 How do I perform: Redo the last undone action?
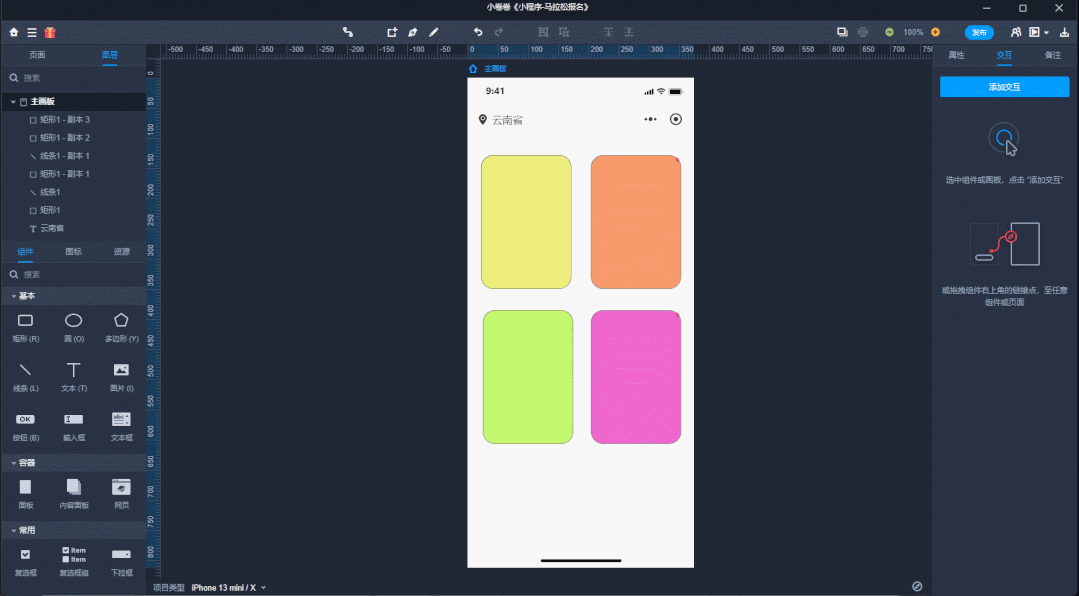click(499, 32)
